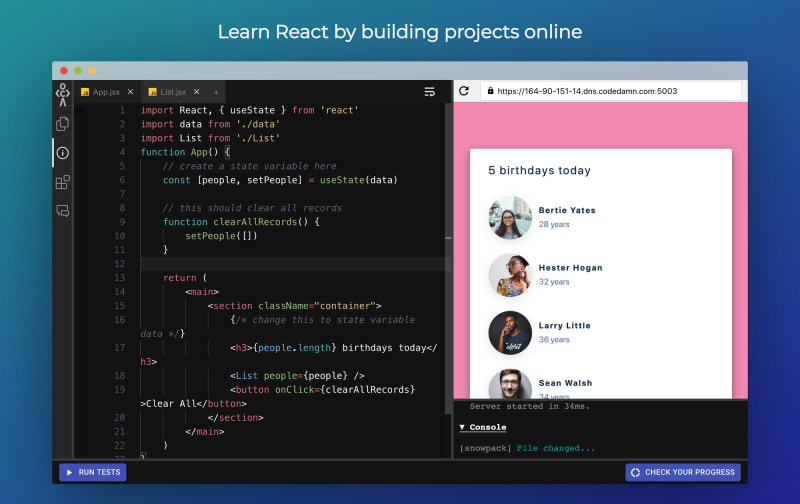
Task: Close the List.jsx tab
Action: point(196,91)
